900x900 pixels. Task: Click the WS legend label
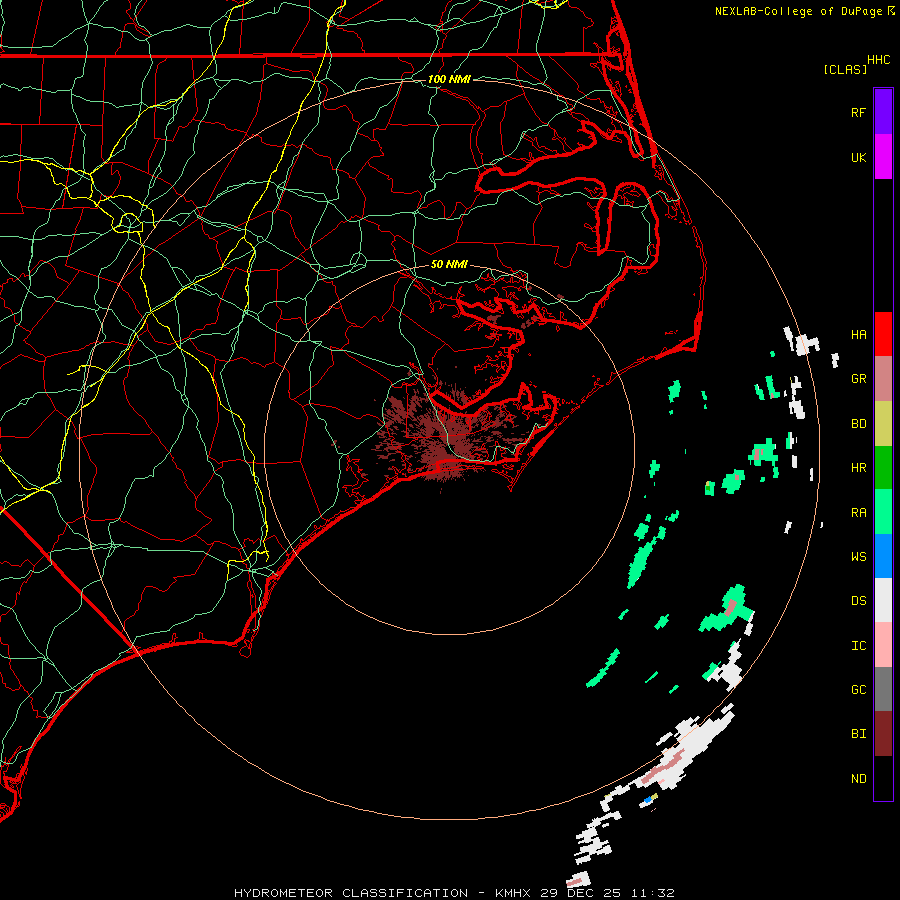click(858, 556)
